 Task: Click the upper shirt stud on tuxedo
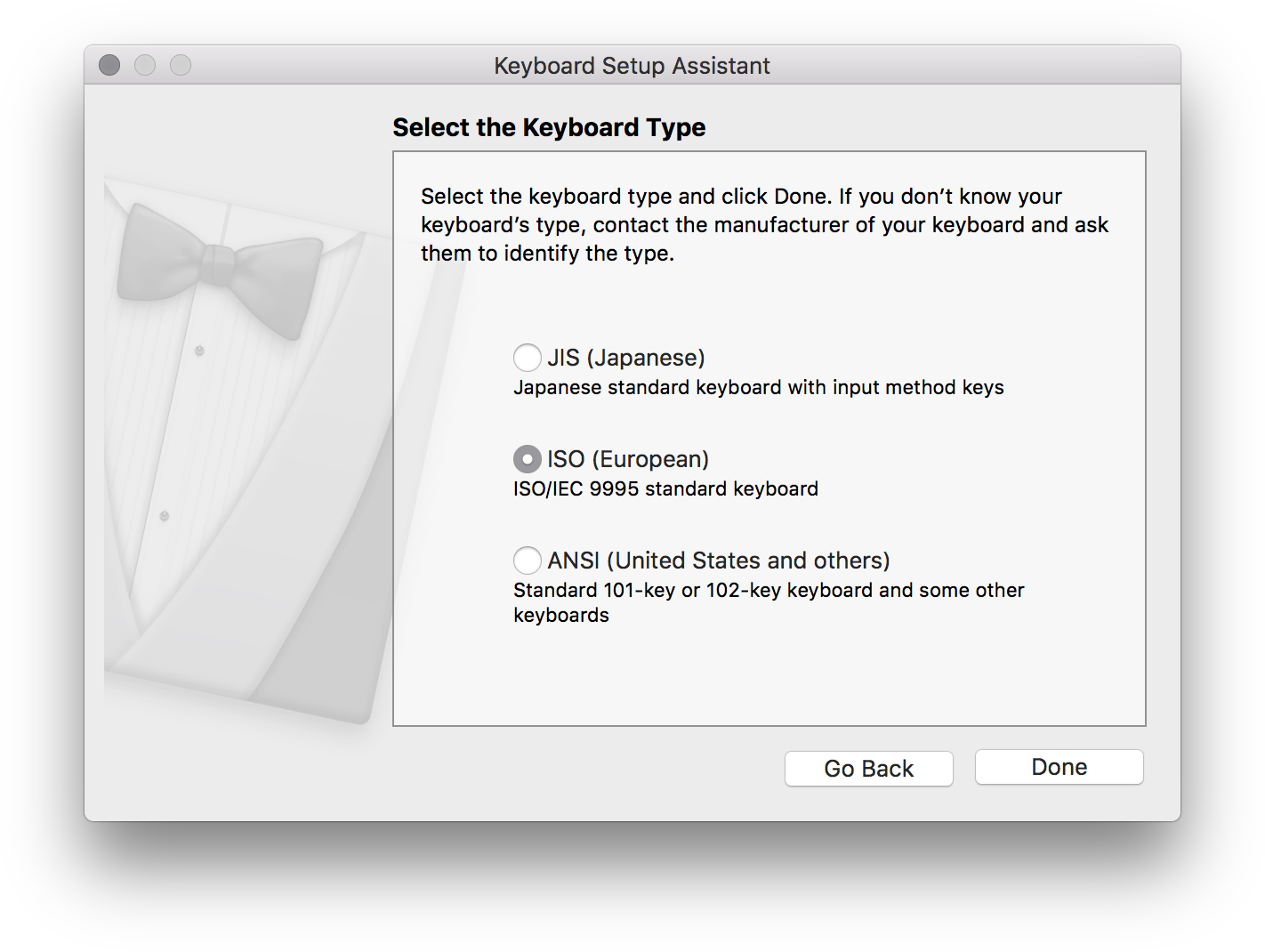point(199,351)
